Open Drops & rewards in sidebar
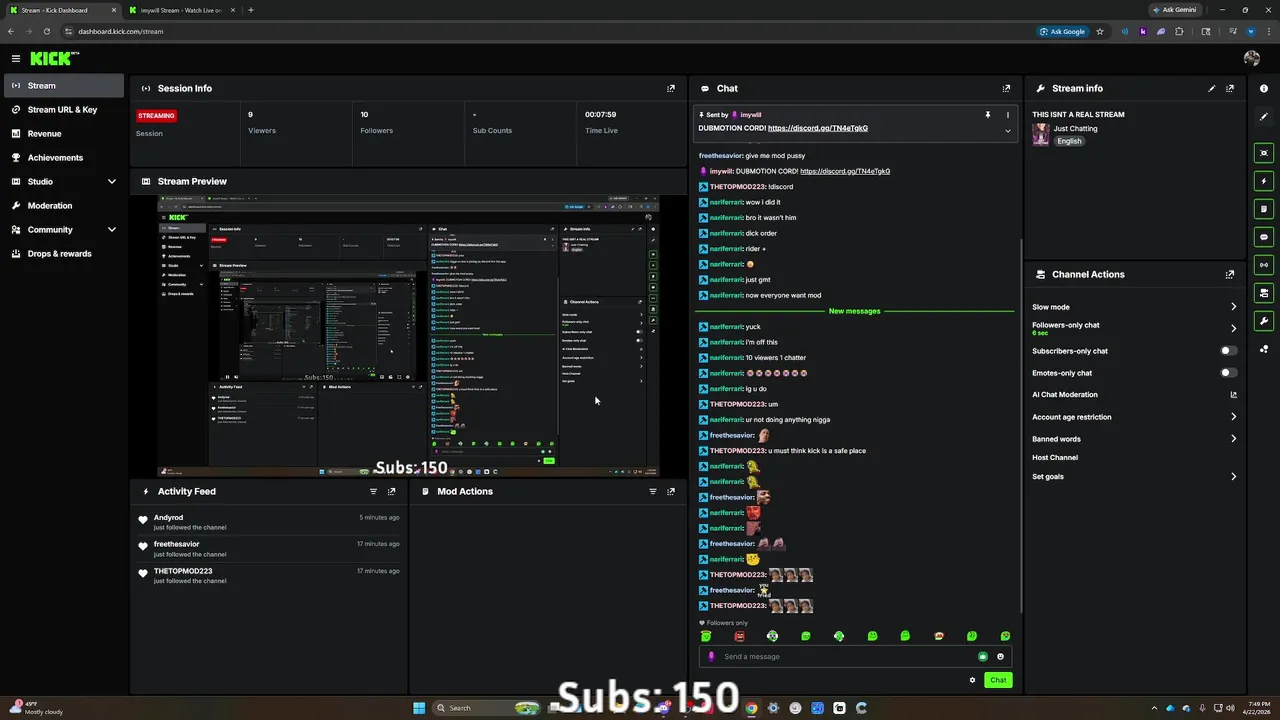The width and height of the screenshot is (1280, 720). point(63,254)
